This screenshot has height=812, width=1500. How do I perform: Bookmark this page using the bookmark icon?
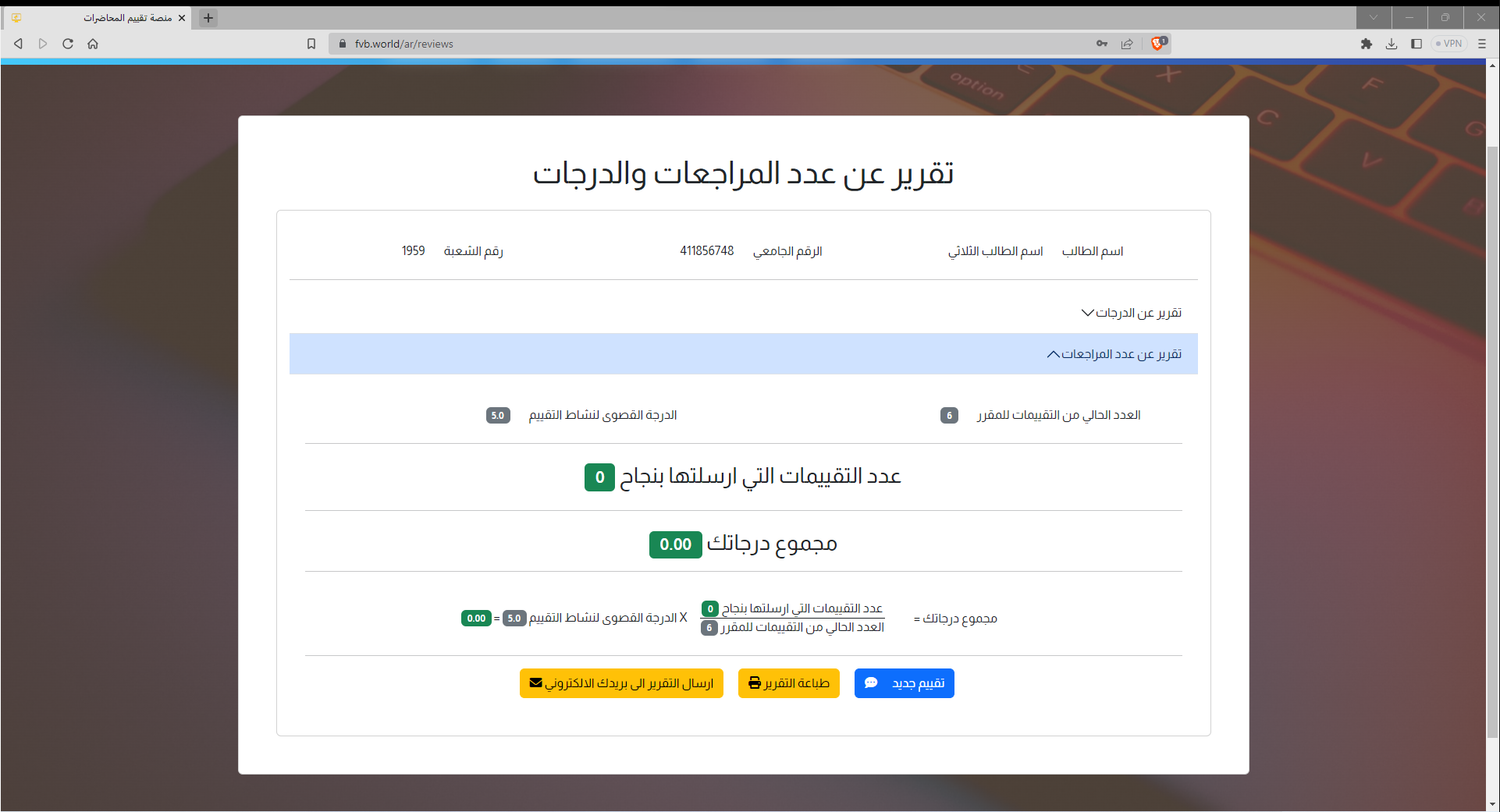[311, 44]
